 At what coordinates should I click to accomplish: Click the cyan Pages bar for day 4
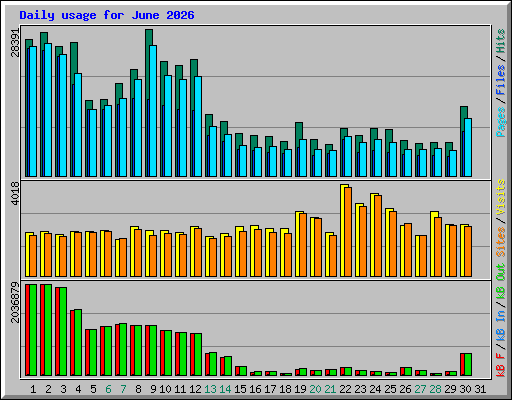(78, 125)
